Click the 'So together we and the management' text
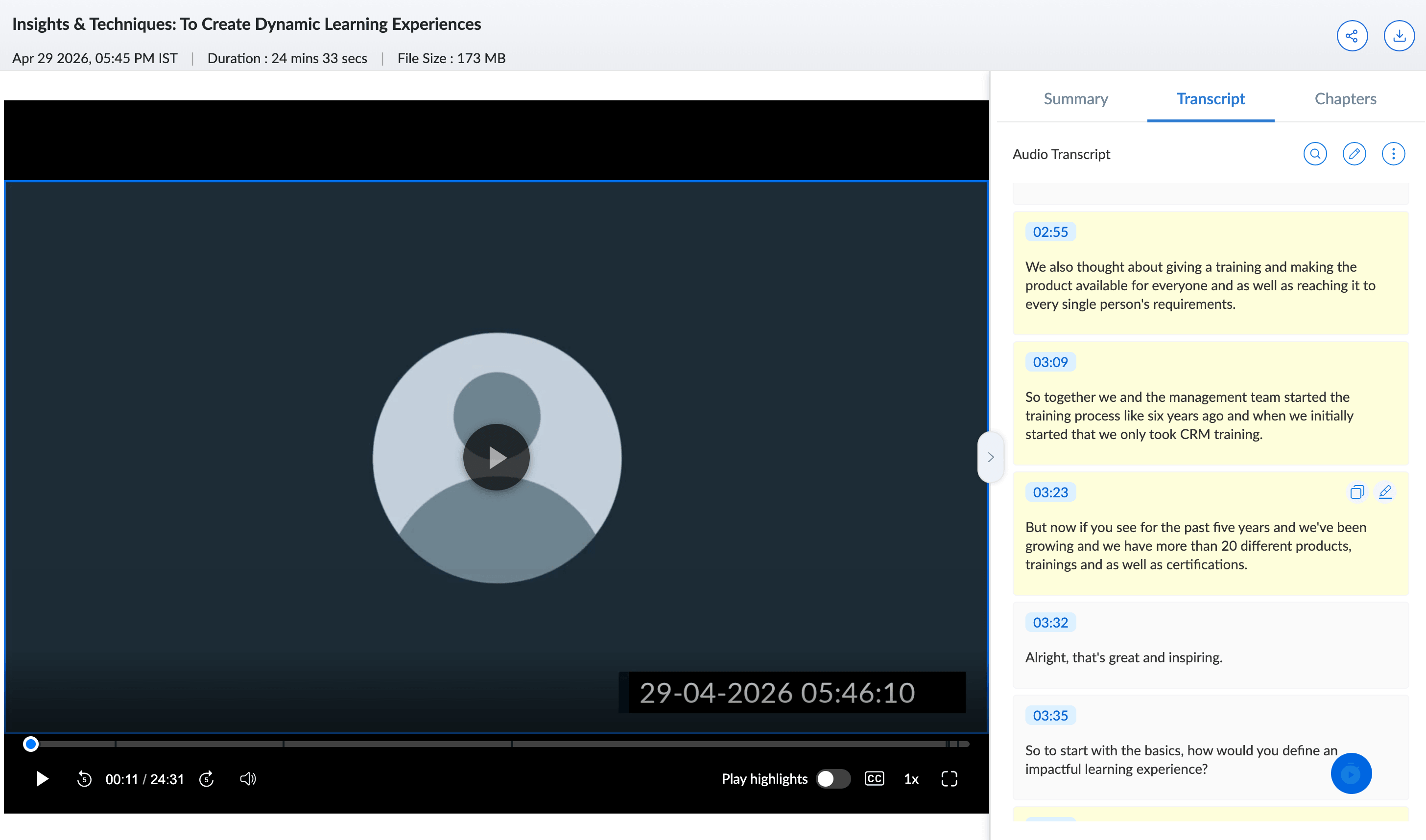 tap(1189, 416)
